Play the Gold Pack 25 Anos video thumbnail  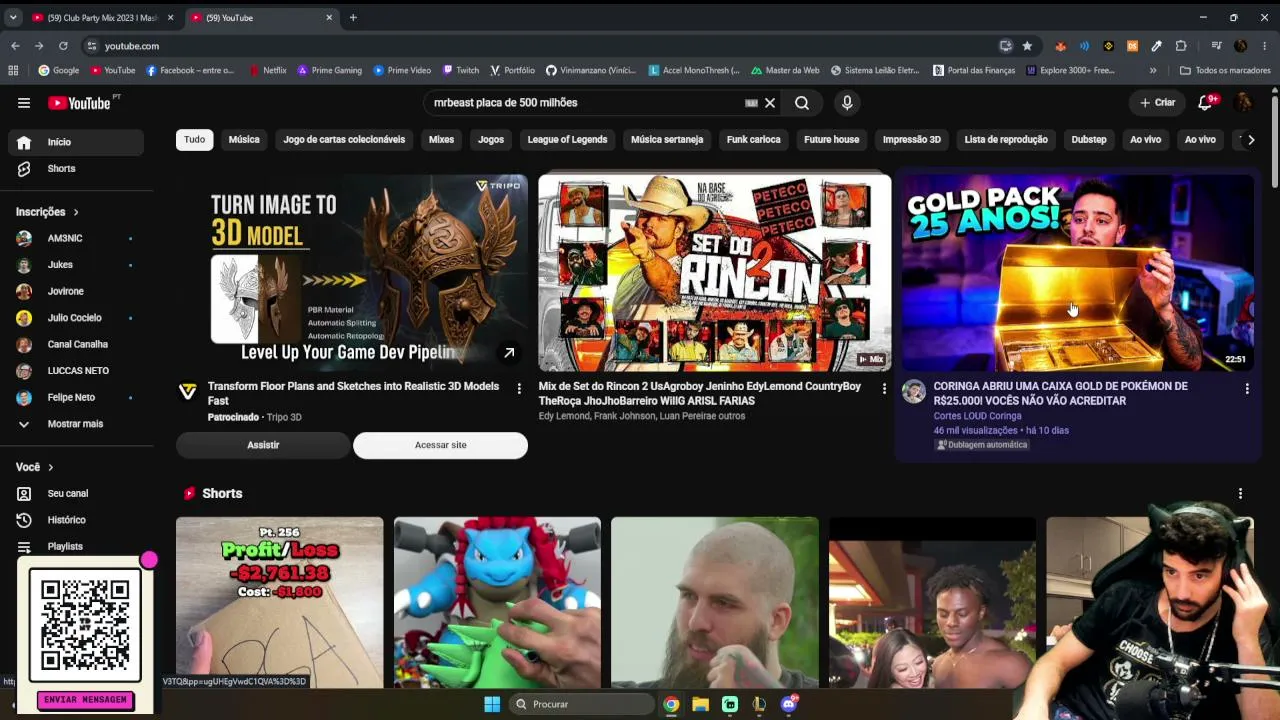tap(1077, 273)
